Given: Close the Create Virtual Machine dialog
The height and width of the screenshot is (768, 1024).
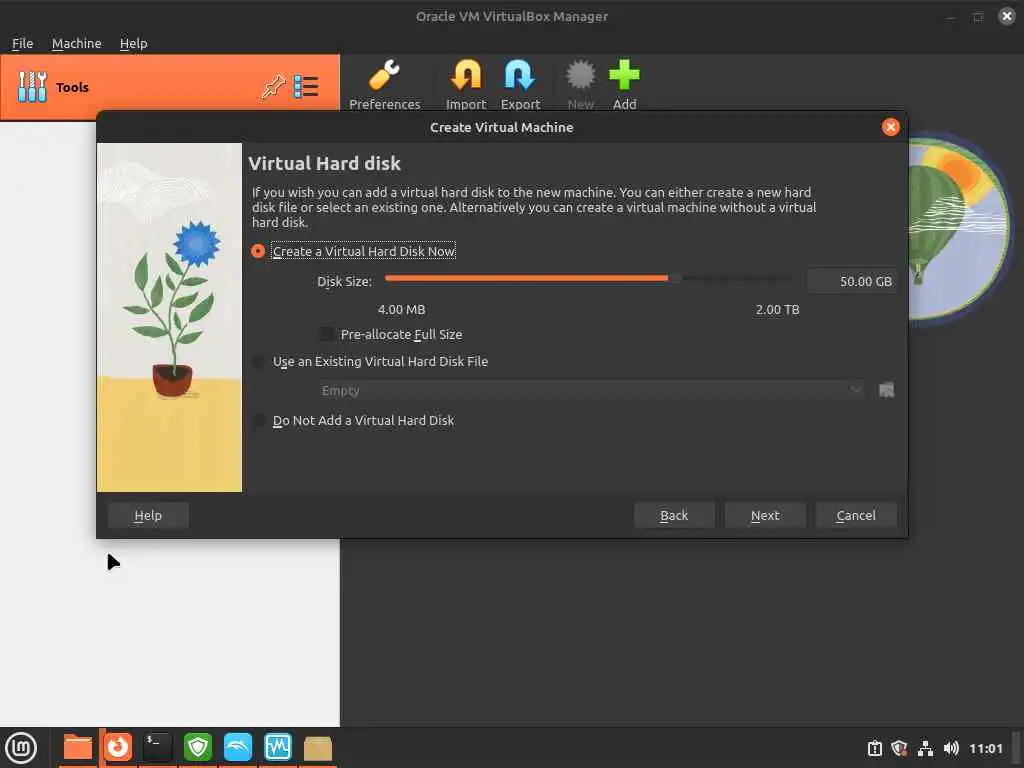Looking at the screenshot, I should [x=890, y=127].
